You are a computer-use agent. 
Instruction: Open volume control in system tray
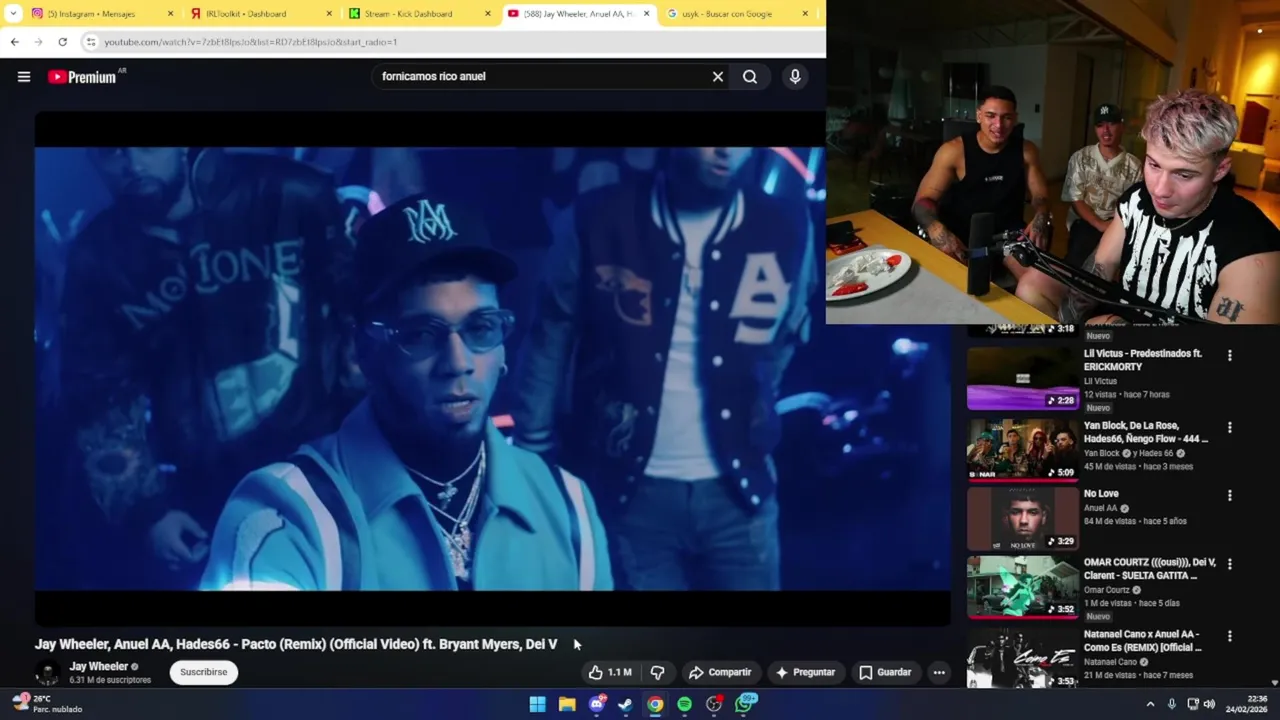pyautogui.click(x=1209, y=704)
